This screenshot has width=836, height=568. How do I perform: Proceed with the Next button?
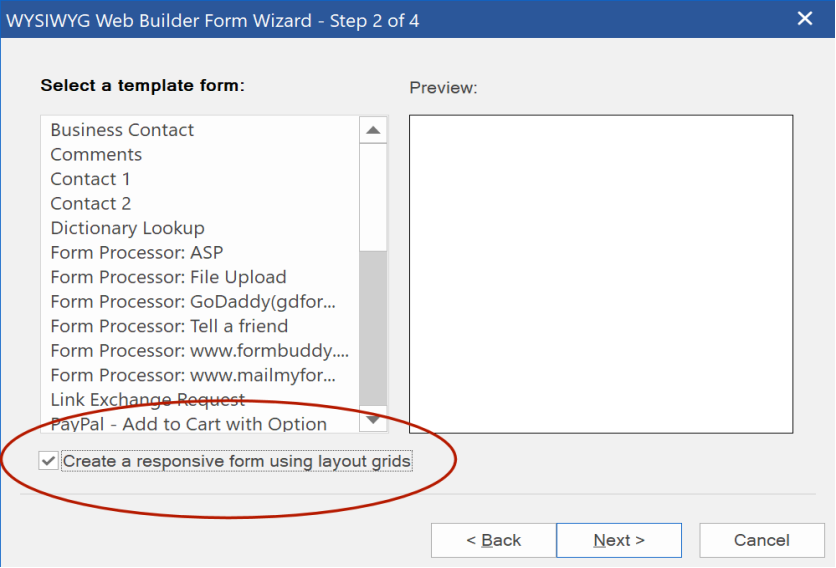pos(619,540)
